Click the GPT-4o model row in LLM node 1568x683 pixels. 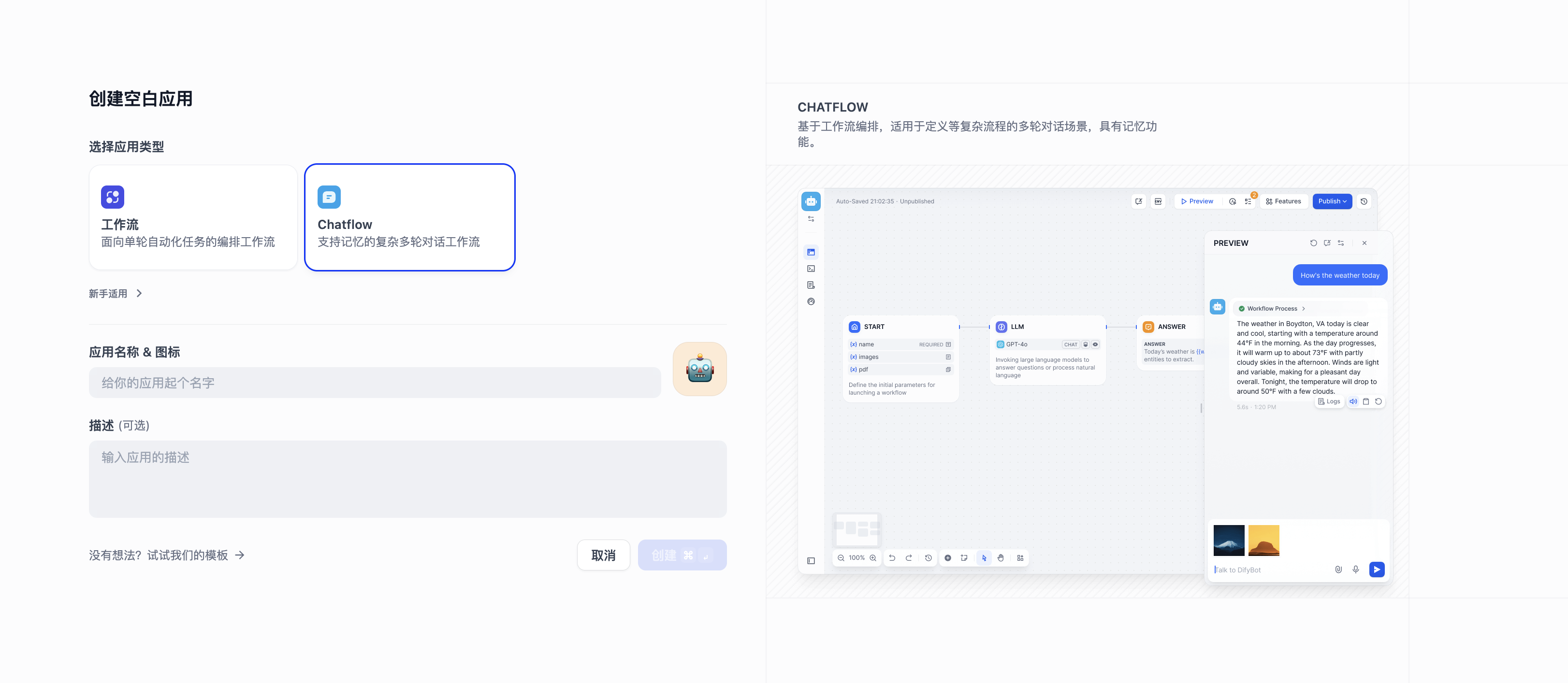coord(1047,345)
